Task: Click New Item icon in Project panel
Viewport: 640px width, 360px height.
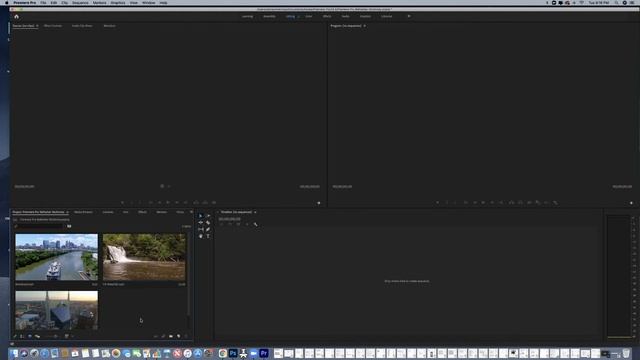Action: (179, 336)
